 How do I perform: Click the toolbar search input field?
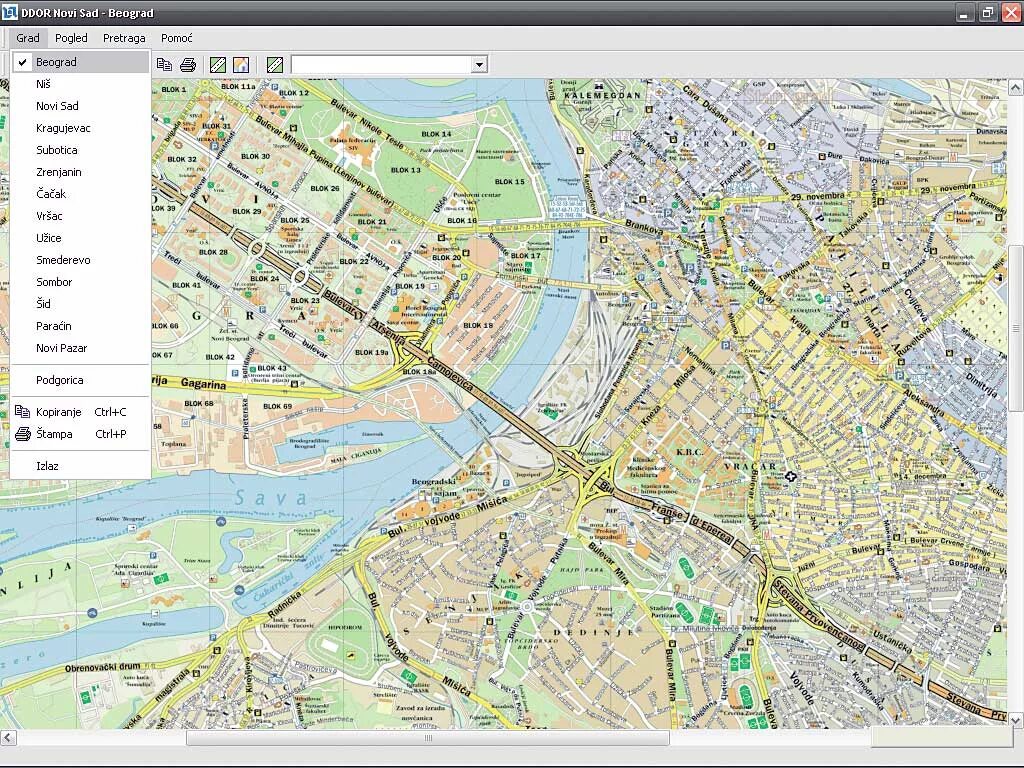click(382, 64)
